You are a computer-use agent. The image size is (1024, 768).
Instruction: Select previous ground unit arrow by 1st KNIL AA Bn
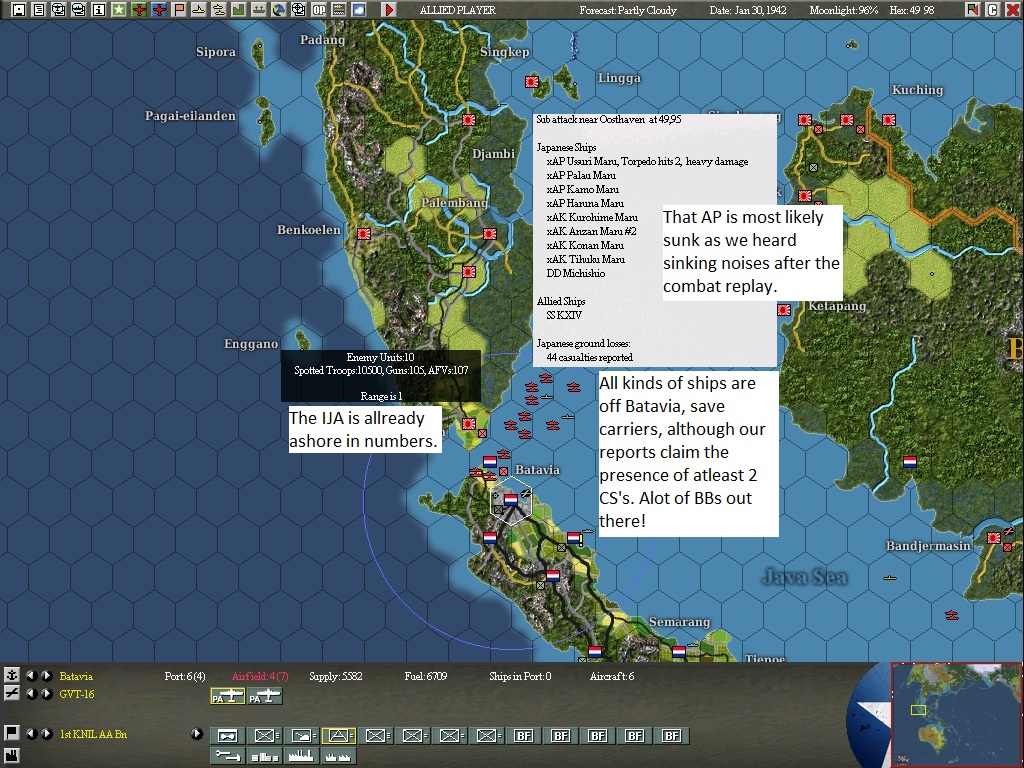[31, 734]
